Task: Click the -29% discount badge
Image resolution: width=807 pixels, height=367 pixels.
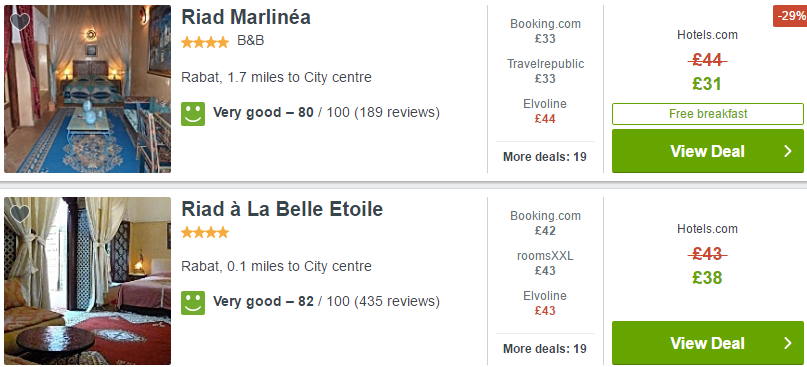Action: coord(790,16)
